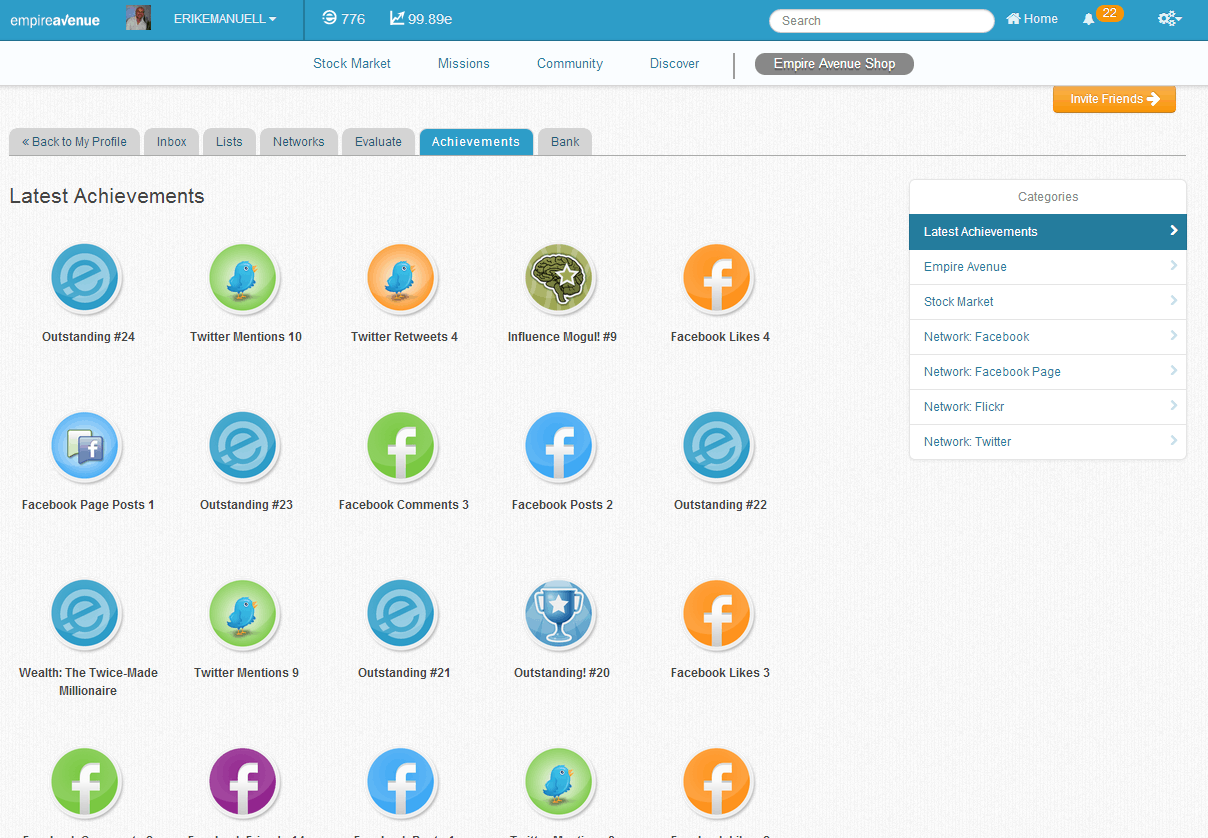The width and height of the screenshot is (1208, 838).
Task: Open the Twice-Made Millionaire wealth badge
Action: click(x=86, y=614)
